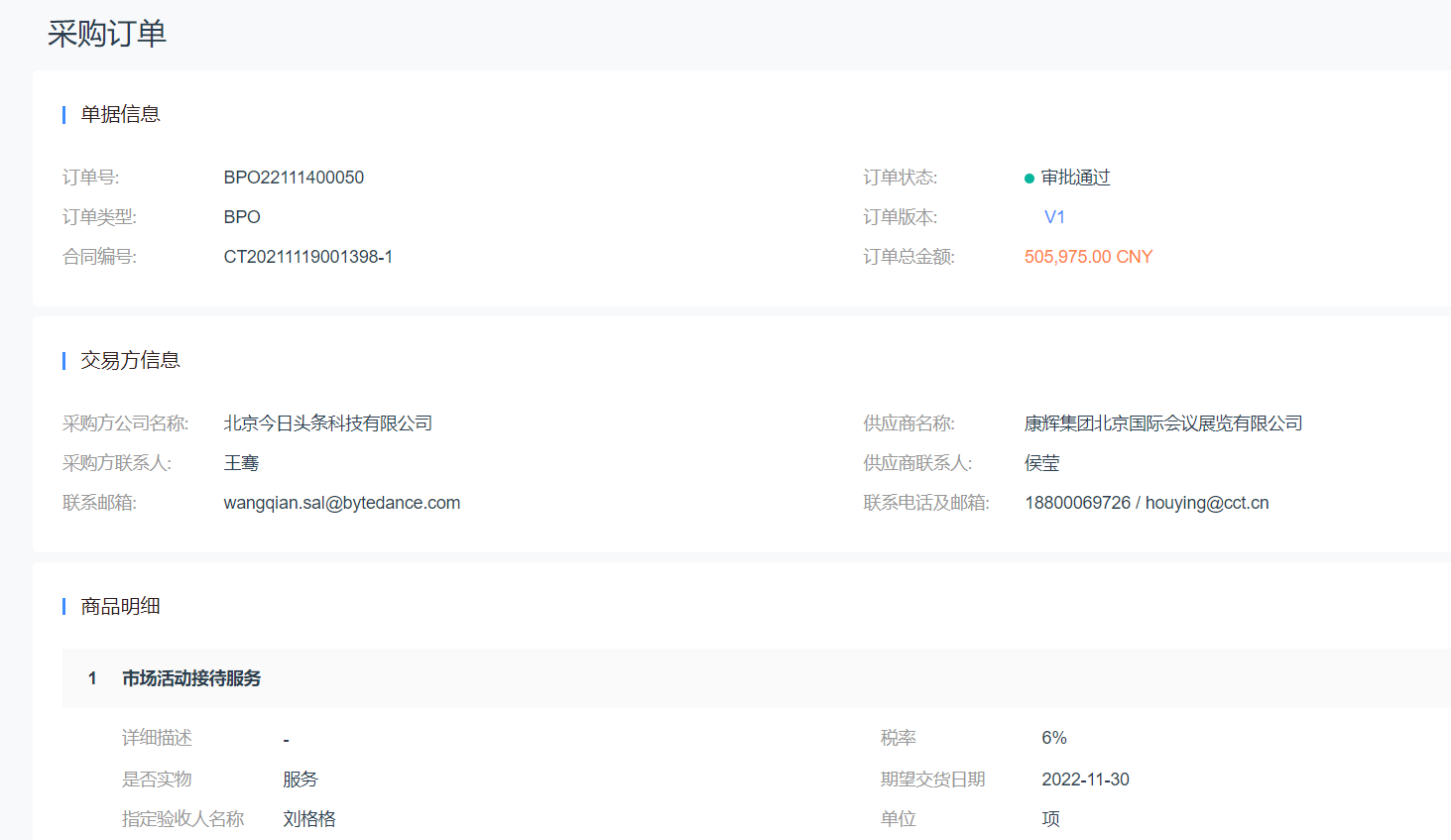Click supplier name 康辉集团北京国际会议展览有限公司

[x=1163, y=423]
